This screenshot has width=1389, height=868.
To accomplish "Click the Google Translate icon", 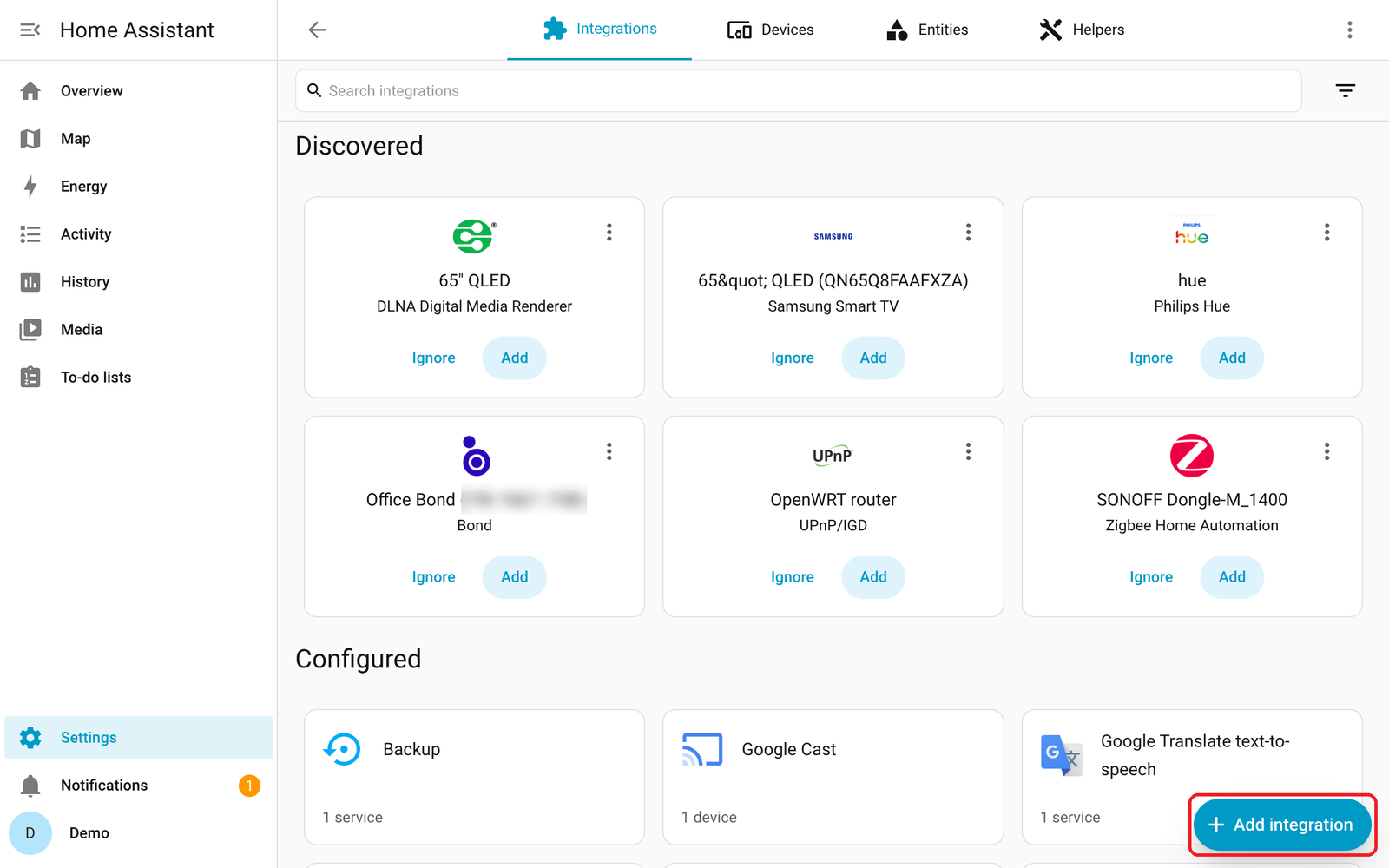I will point(1061,754).
